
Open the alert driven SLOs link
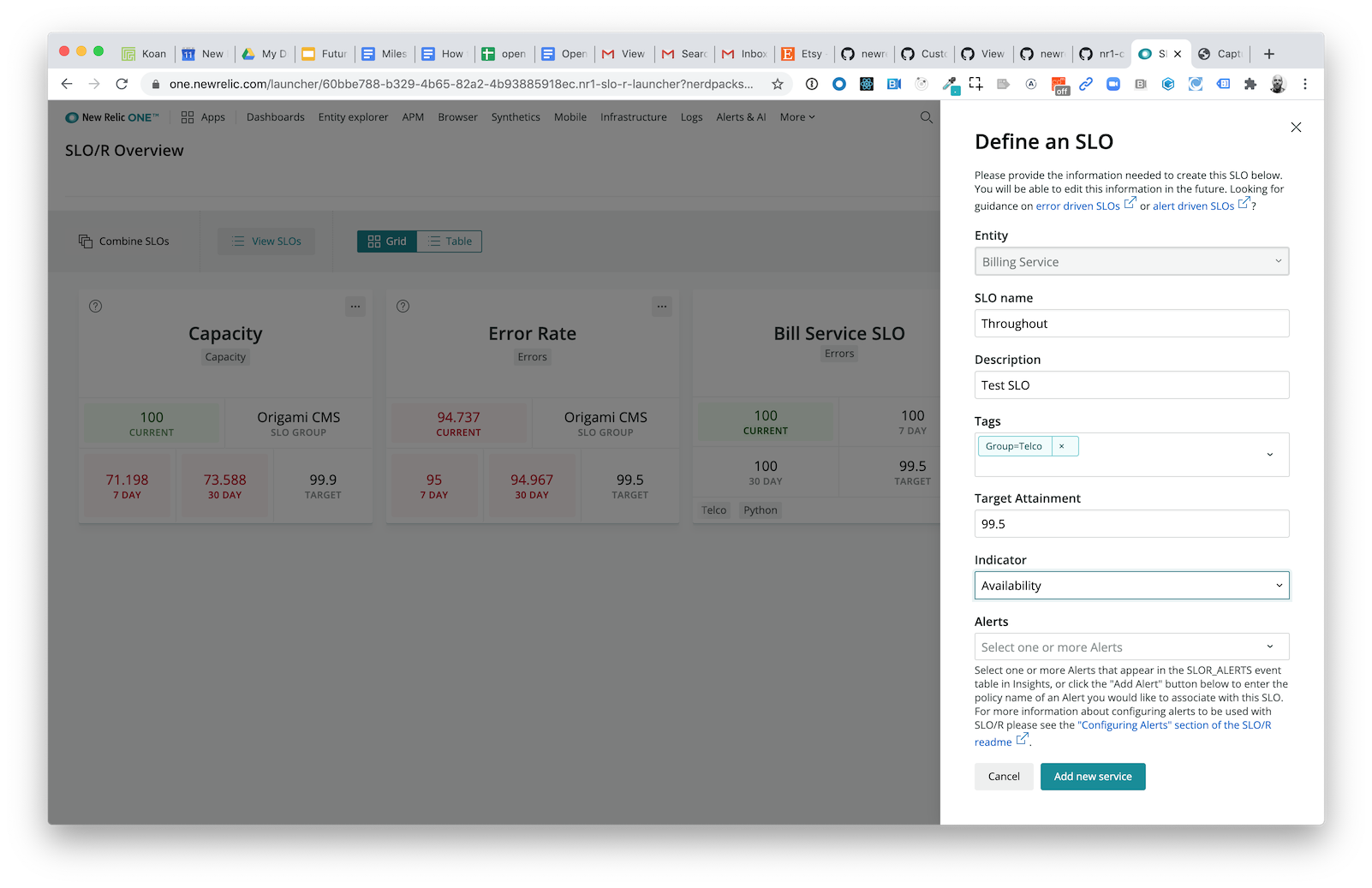[x=1193, y=206]
